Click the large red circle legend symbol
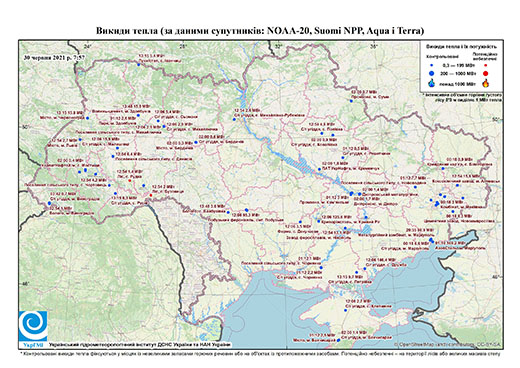Image resolution: width=520 pixels, height=368 pixels. [x=485, y=73]
